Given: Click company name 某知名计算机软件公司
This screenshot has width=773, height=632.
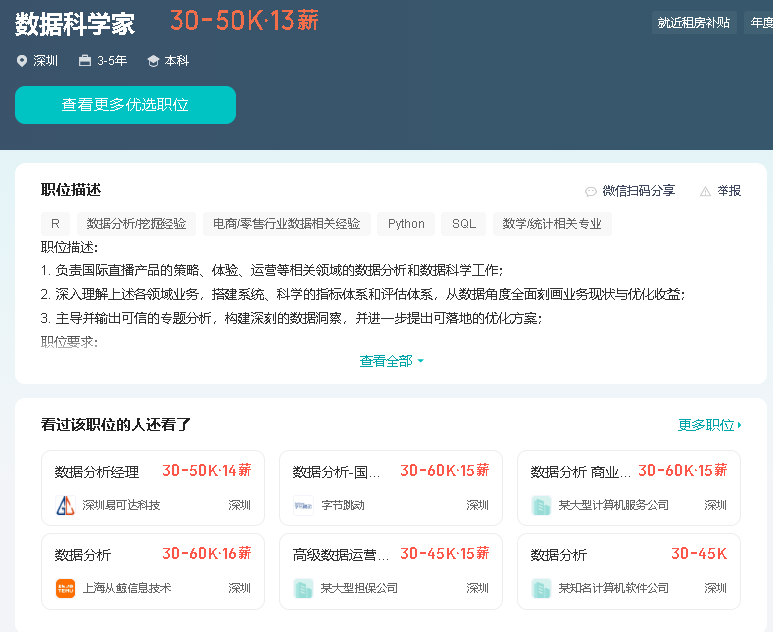Looking at the screenshot, I should pyautogui.click(x=614, y=588).
